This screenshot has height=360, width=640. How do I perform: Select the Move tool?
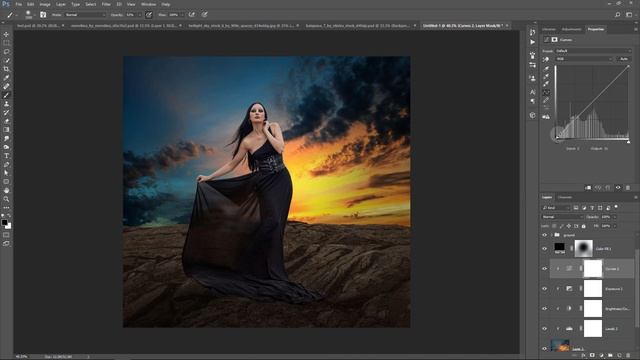tap(6, 34)
